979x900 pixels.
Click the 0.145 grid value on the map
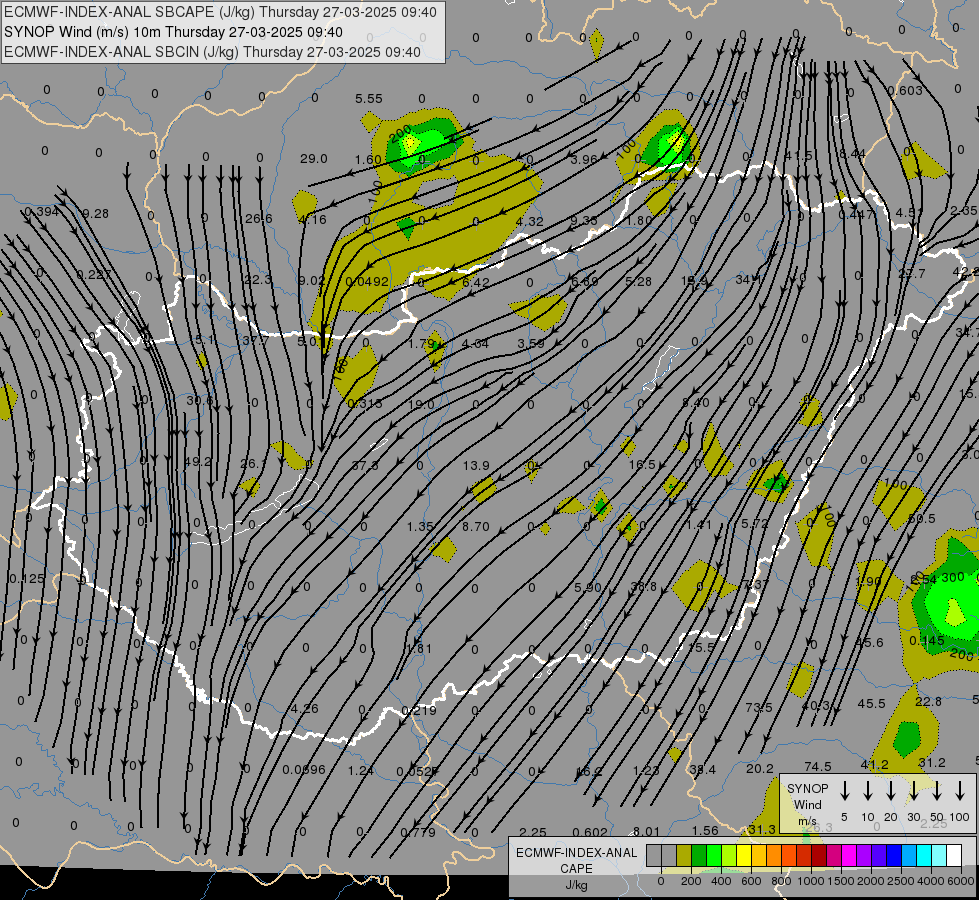[927, 640]
